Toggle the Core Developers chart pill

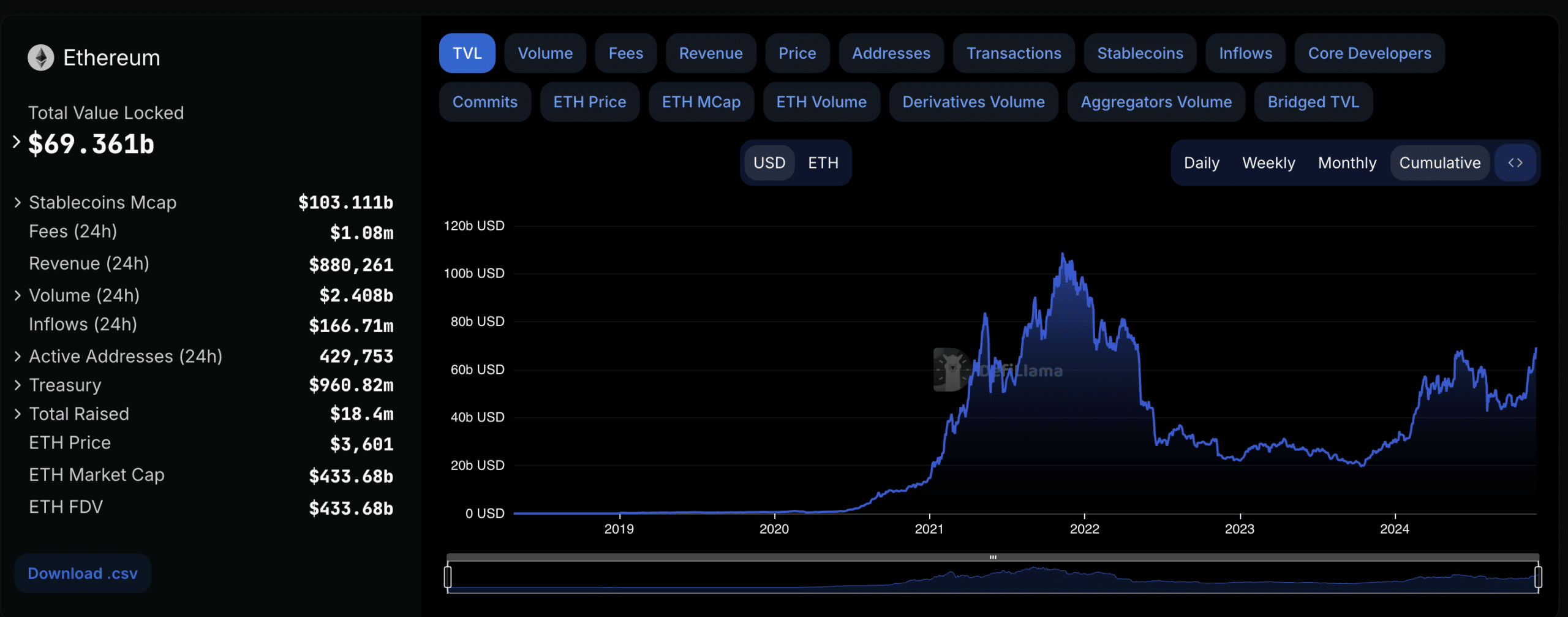(1370, 53)
